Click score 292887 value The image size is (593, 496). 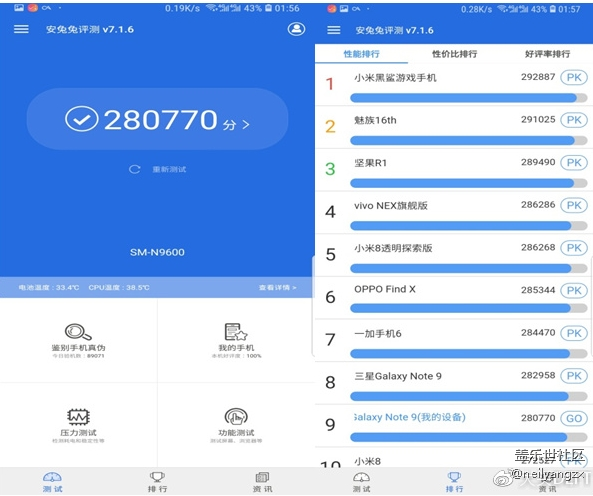coord(538,77)
